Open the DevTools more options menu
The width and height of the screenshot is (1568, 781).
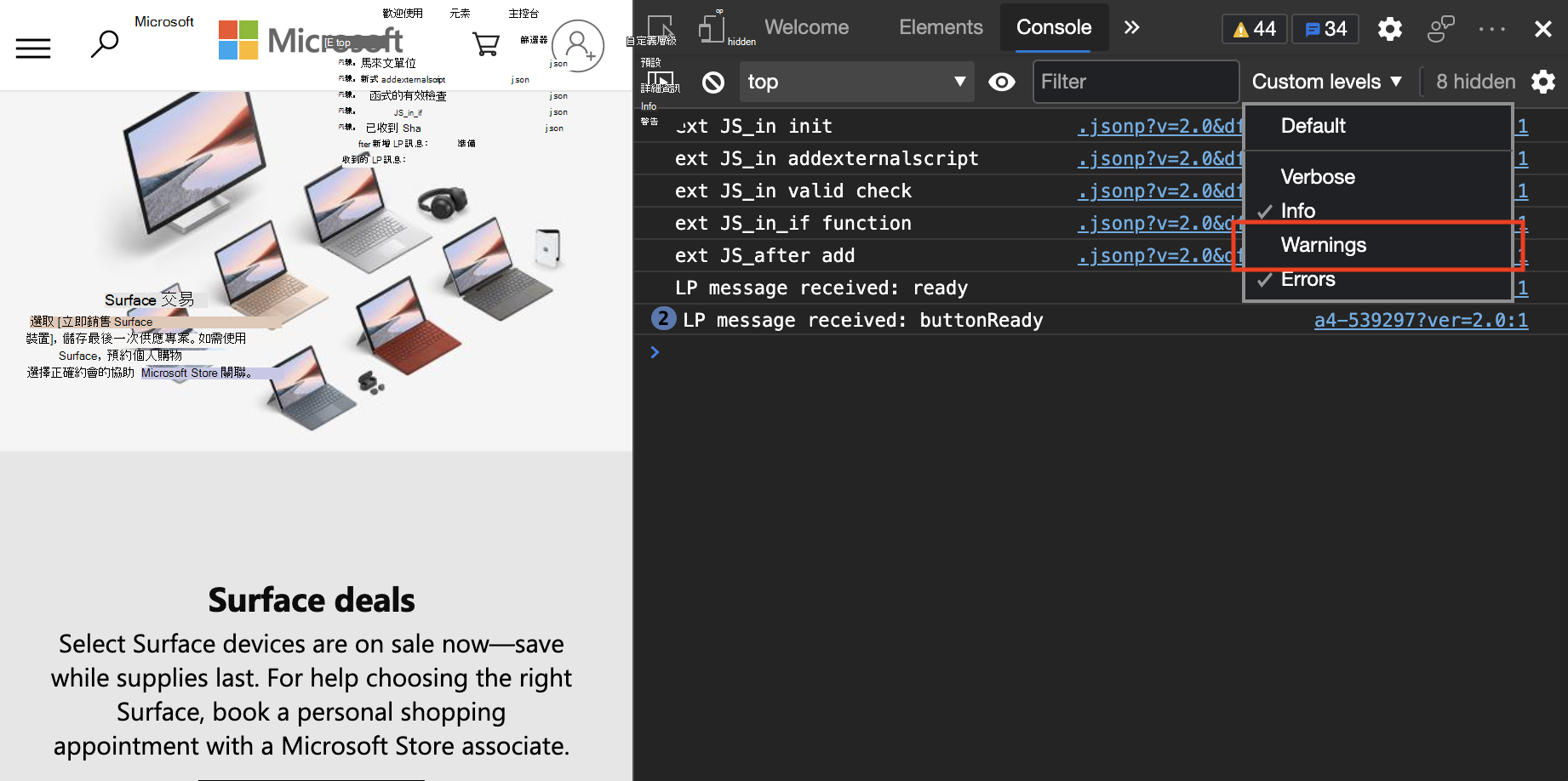(1492, 29)
